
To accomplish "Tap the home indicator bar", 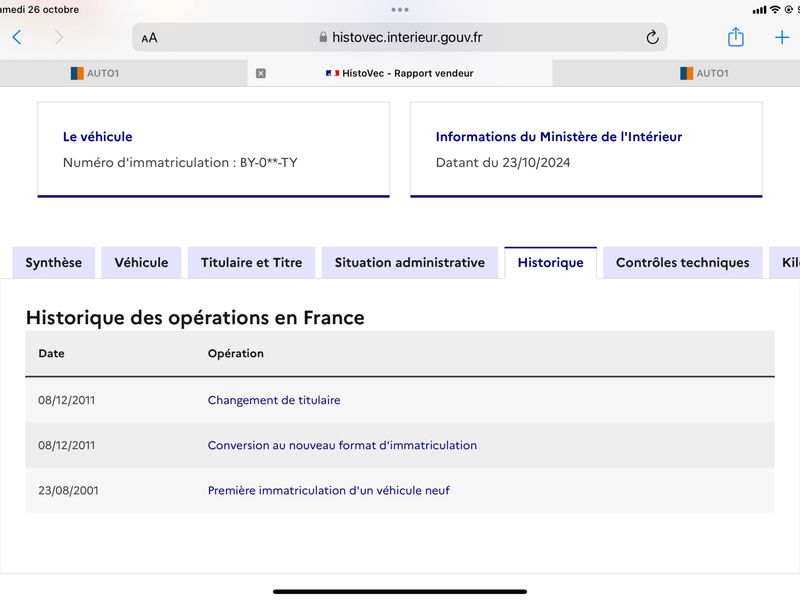I will coord(399,592).
